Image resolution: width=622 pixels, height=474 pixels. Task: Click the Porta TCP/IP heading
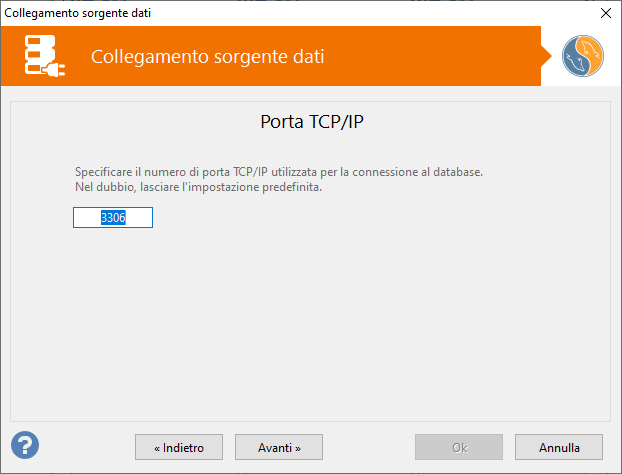point(309,123)
